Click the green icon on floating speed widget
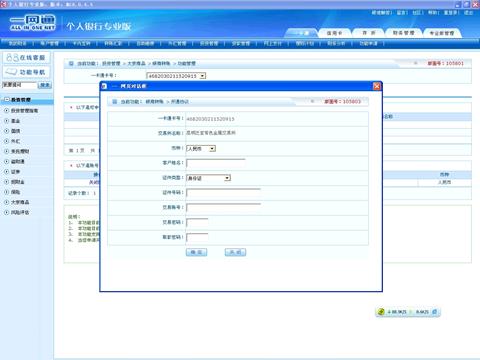This screenshot has width=480, height=360. point(381,312)
